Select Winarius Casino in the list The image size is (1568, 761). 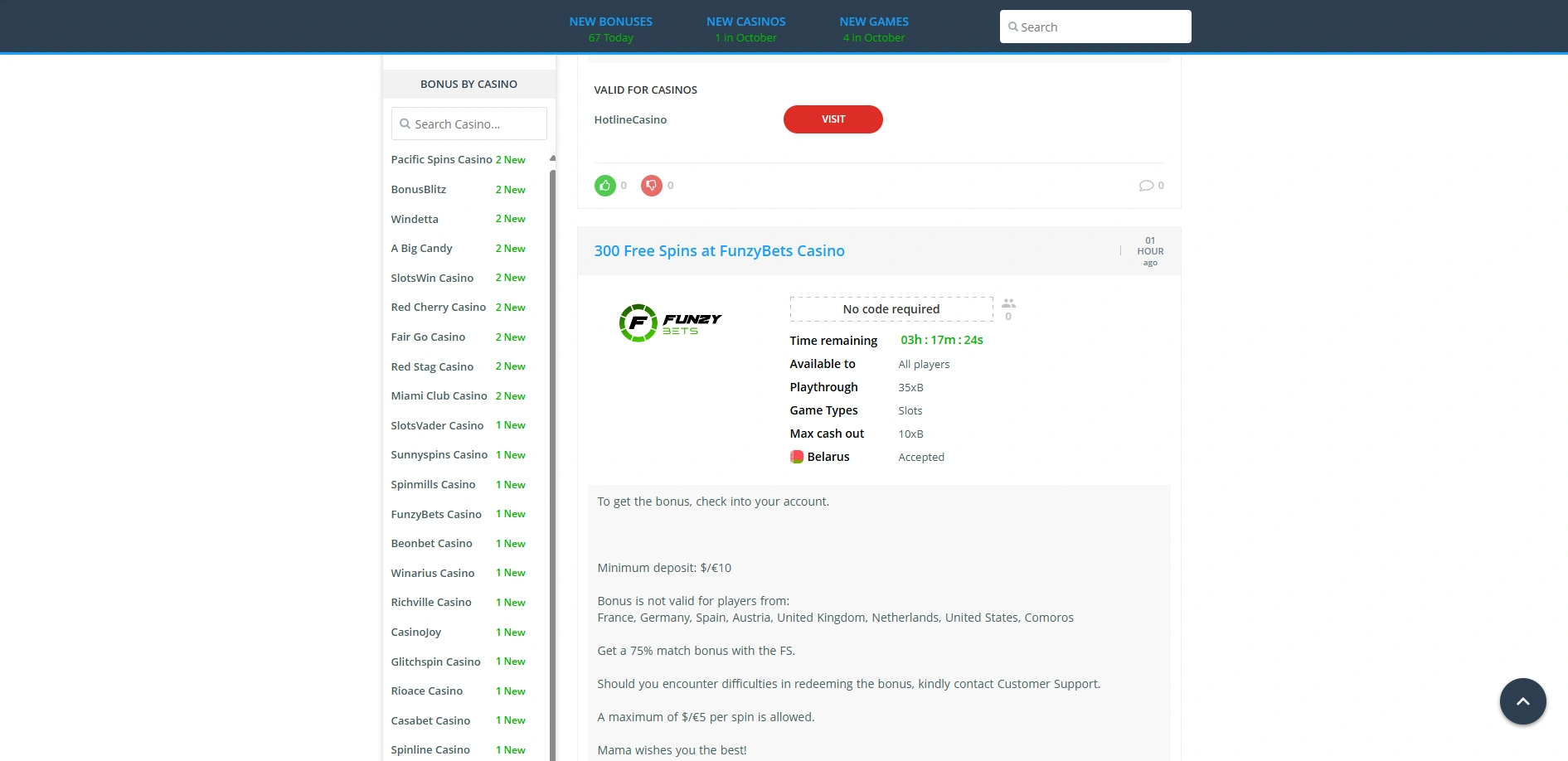pyautogui.click(x=433, y=573)
